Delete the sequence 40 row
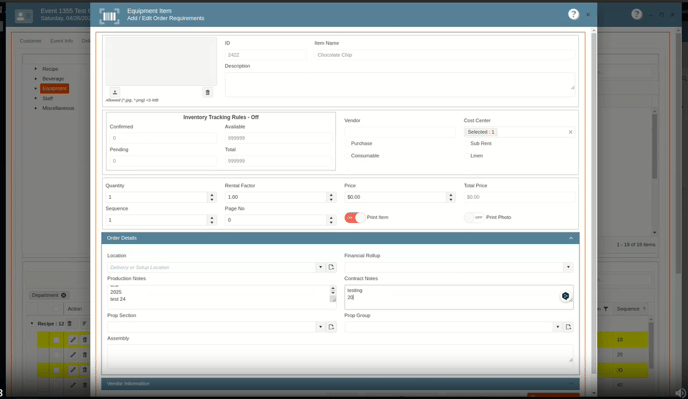The image size is (688, 399). coord(85,385)
